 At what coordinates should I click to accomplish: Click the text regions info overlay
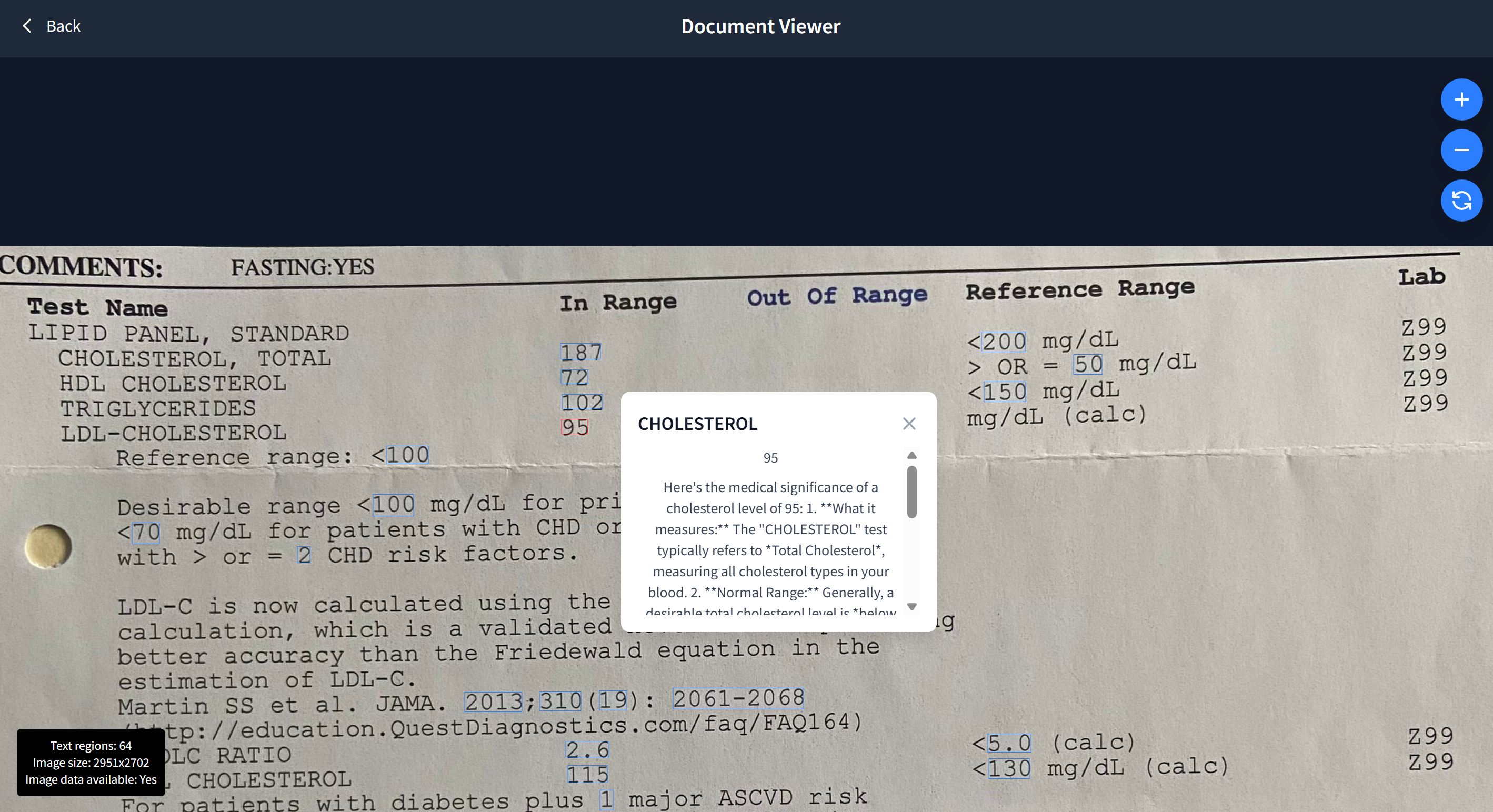(x=91, y=762)
